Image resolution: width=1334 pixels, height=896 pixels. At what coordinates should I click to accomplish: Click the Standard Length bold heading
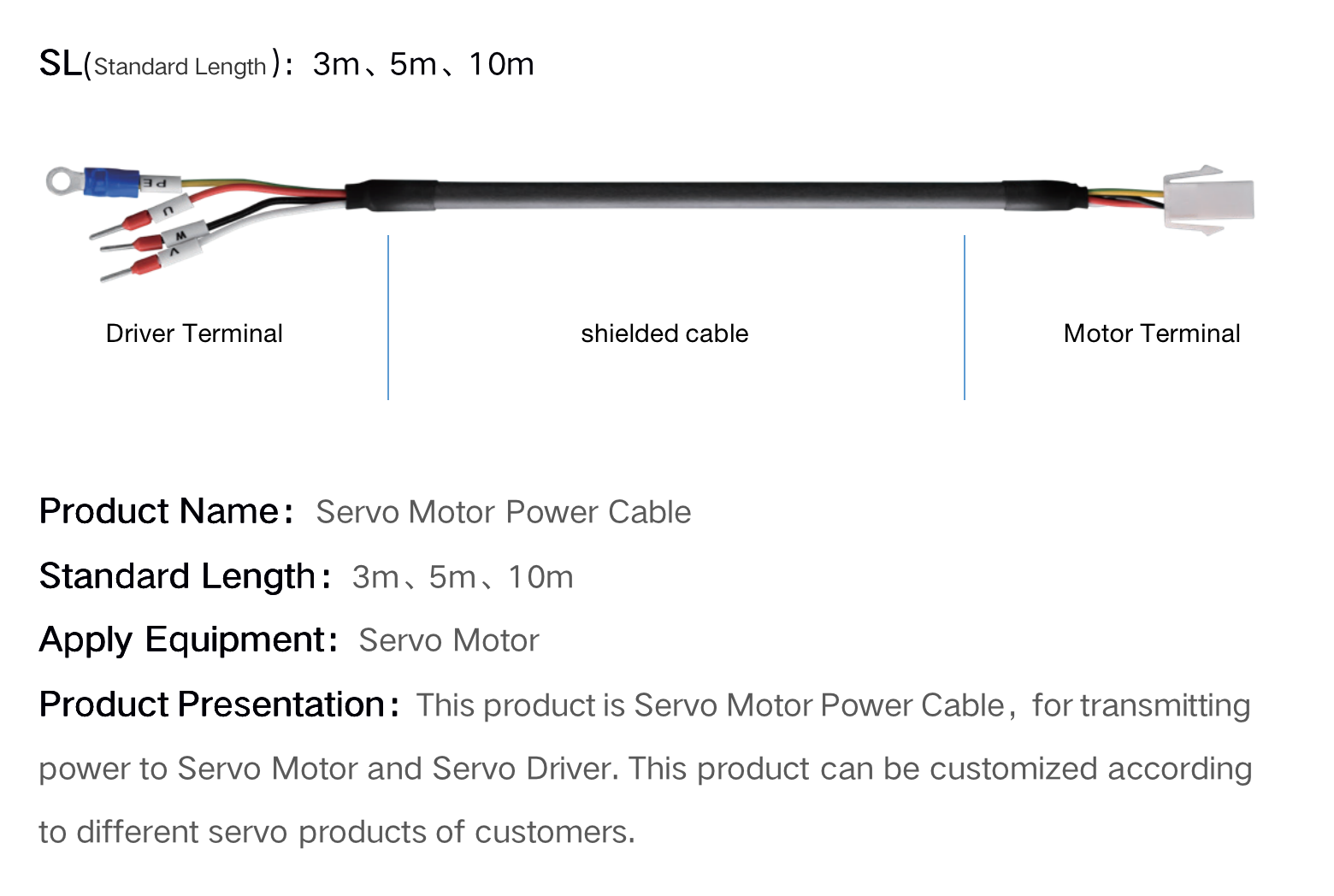185,576
